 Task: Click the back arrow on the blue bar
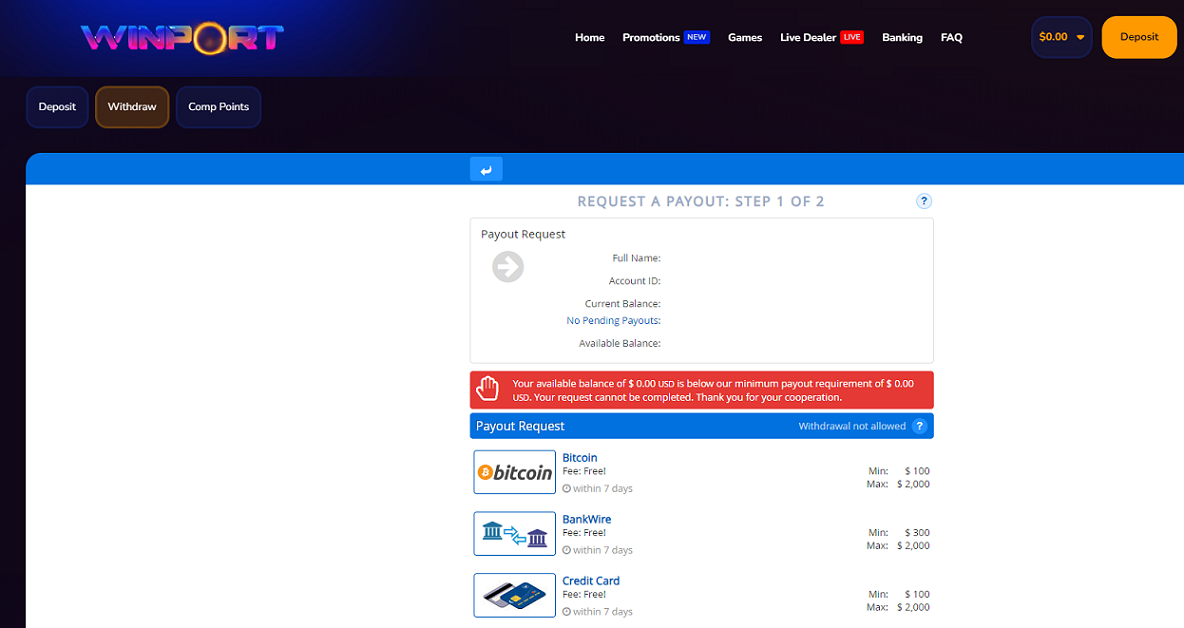tap(486, 168)
